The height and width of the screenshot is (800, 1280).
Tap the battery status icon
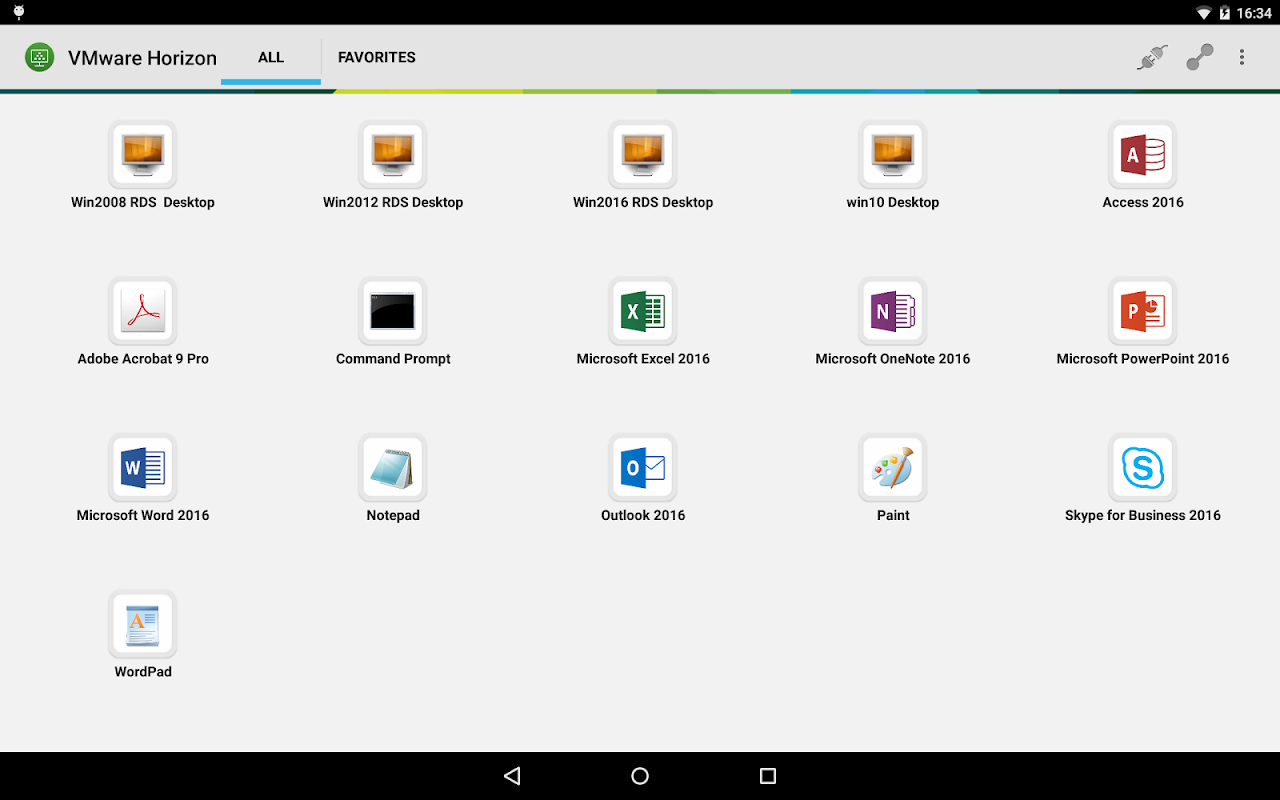(1225, 13)
